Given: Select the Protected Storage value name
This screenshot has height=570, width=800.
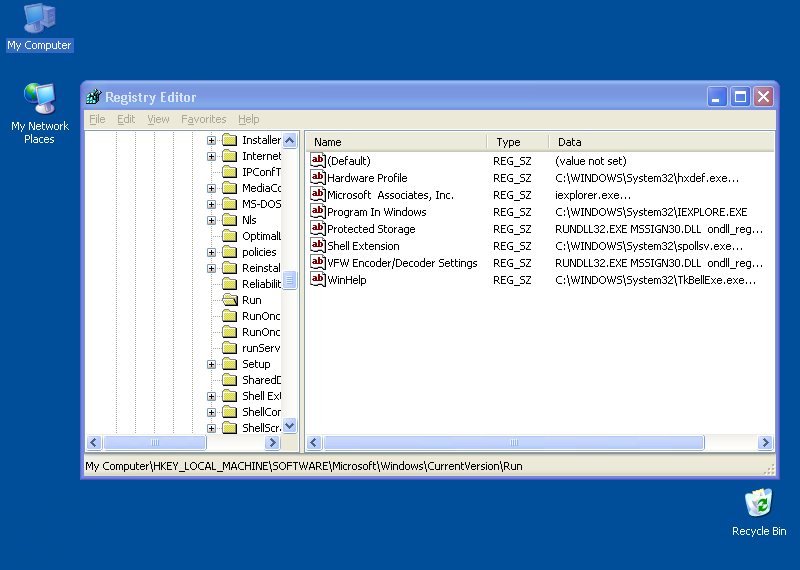Looking at the screenshot, I should coord(371,229).
